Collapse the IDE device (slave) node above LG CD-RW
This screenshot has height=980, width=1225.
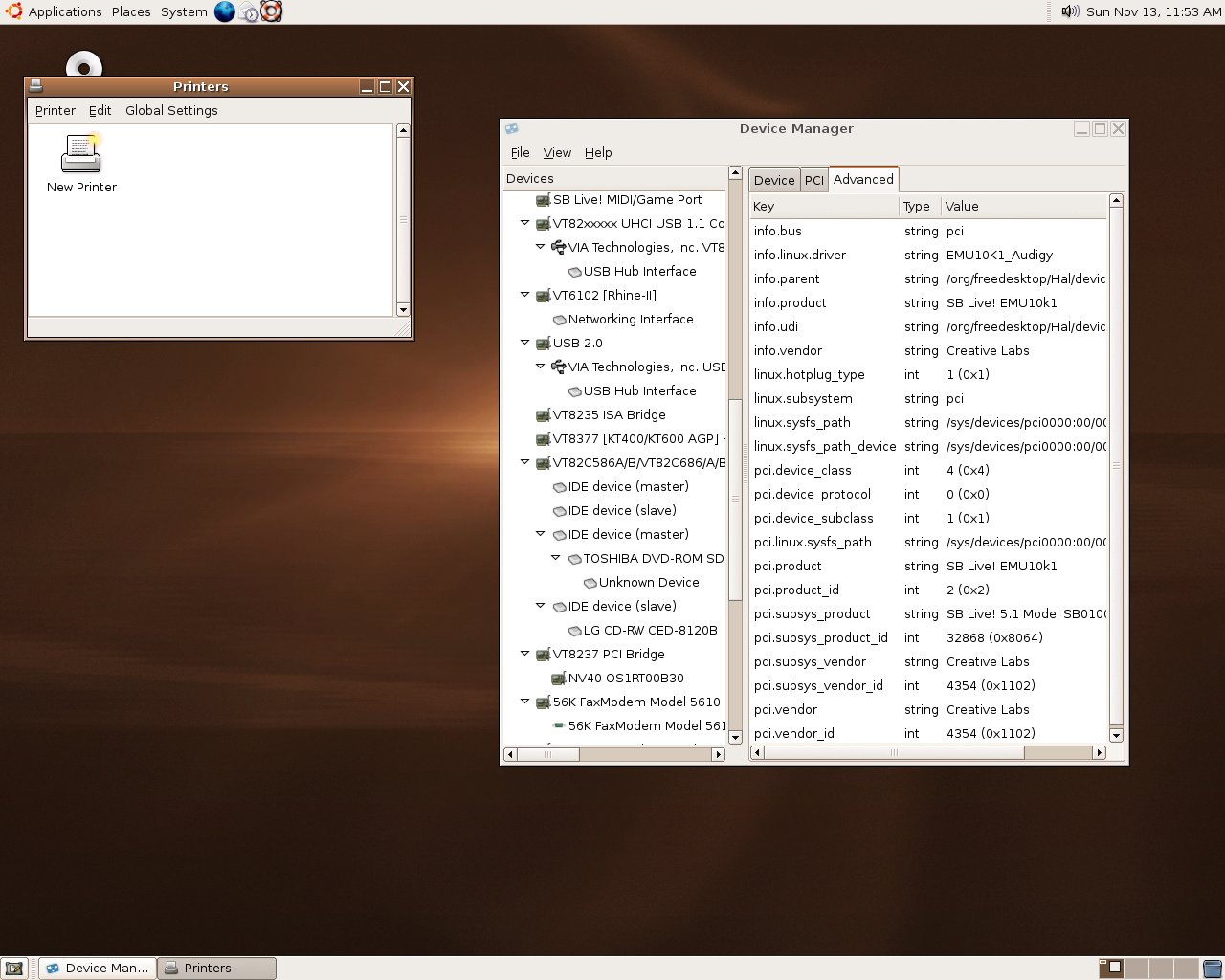(540, 606)
